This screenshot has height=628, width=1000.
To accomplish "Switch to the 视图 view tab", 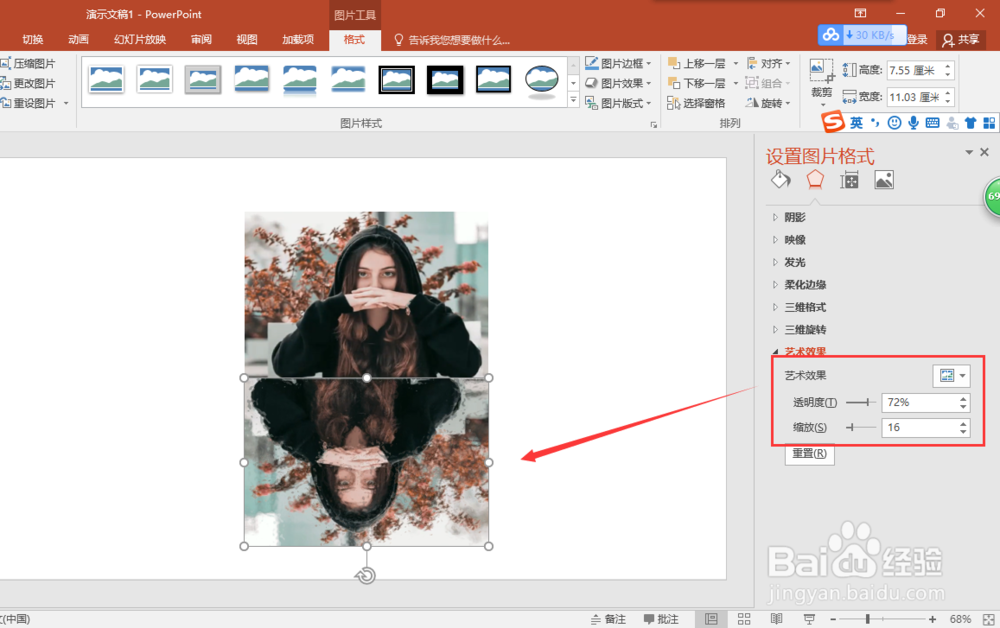I will pyautogui.click(x=247, y=40).
